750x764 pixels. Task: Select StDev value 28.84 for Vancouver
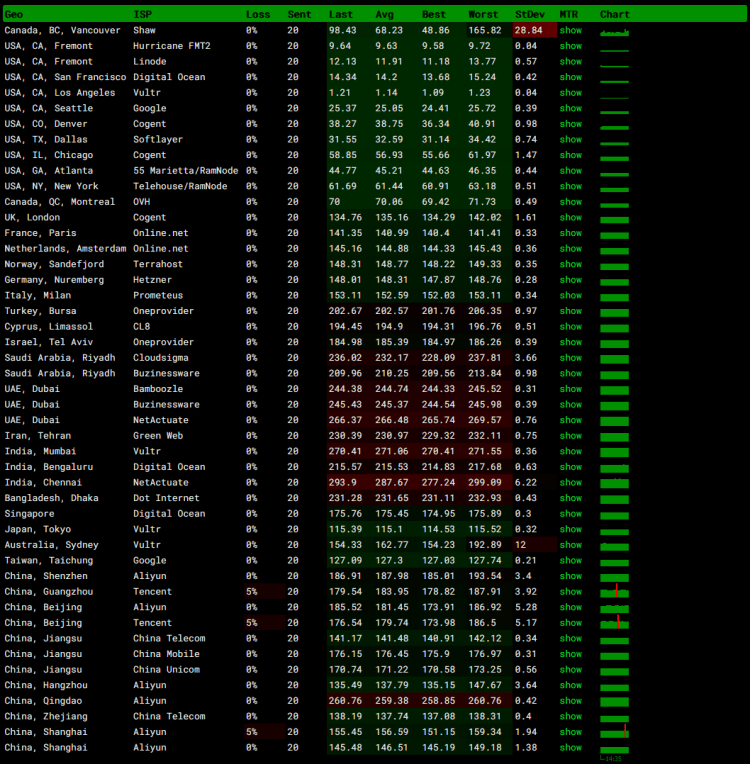[528, 30]
